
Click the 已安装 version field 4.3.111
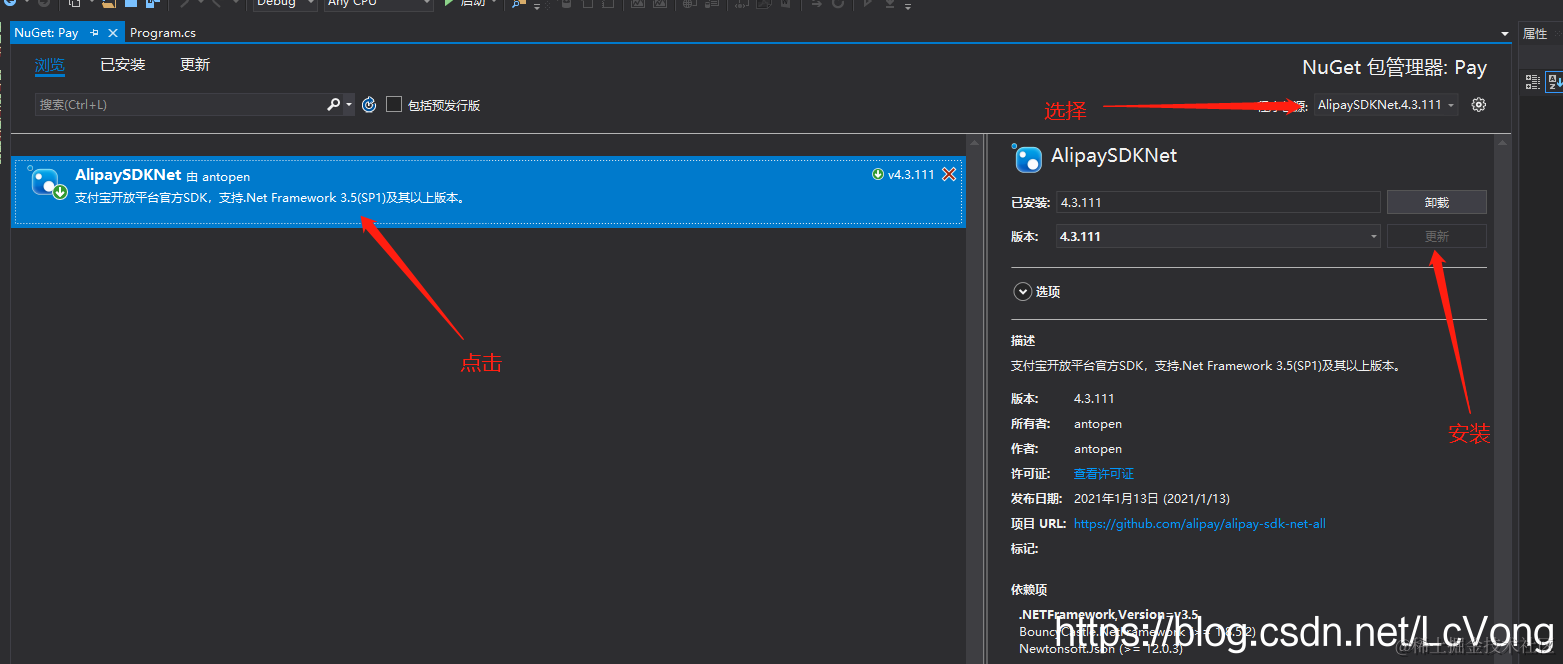coord(1217,202)
